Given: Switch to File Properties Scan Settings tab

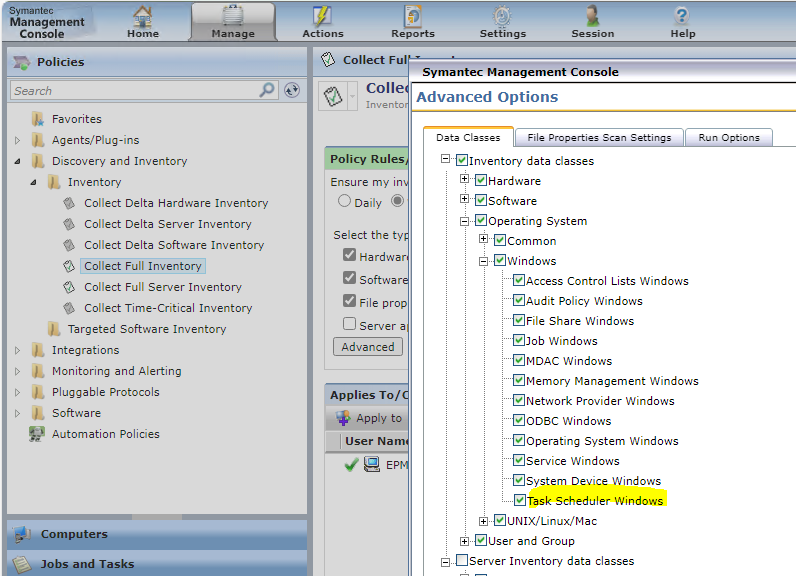Looking at the screenshot, I should pyautogui.click(x=600, y=138).
